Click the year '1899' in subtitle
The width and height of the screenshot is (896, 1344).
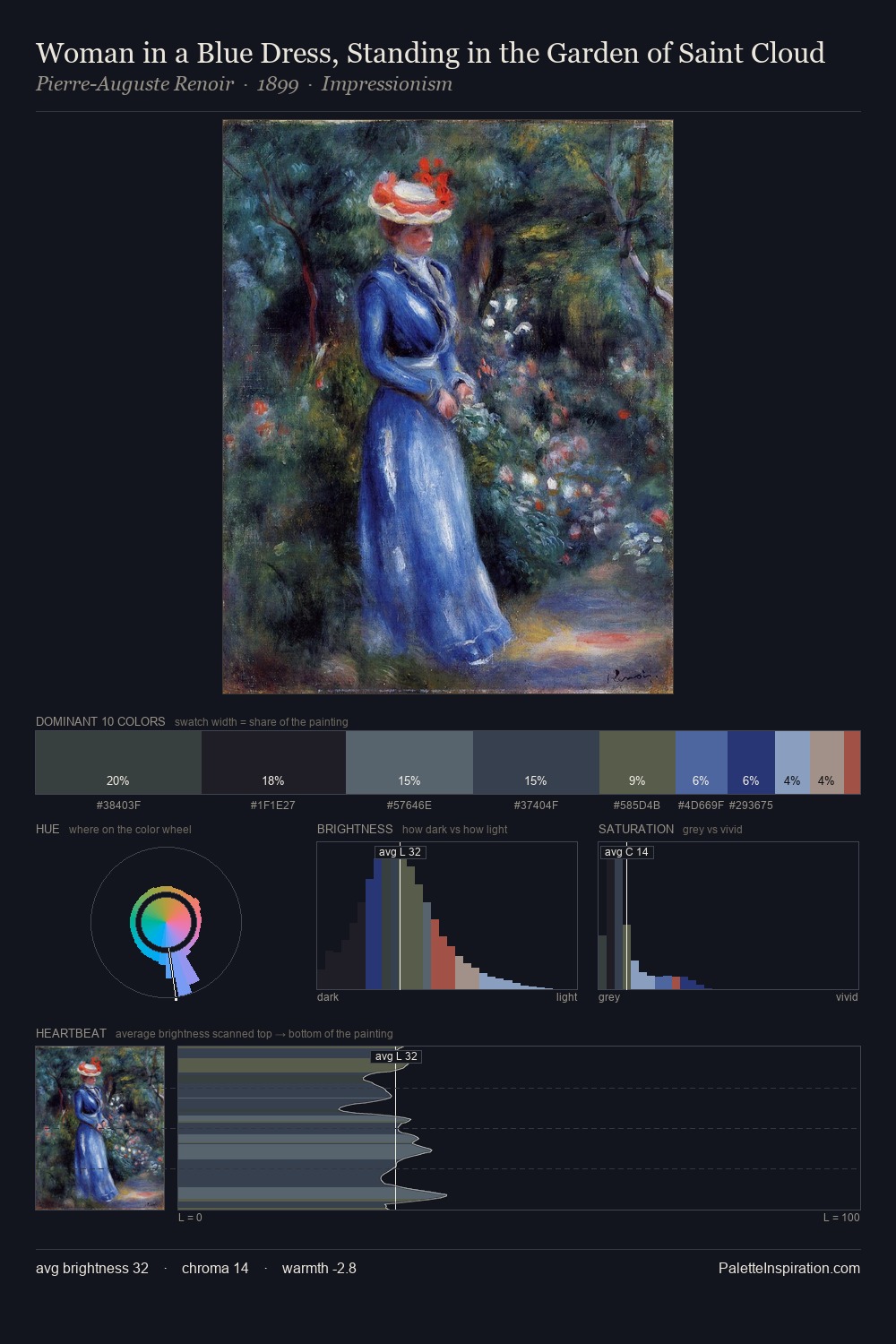point(278,84)
